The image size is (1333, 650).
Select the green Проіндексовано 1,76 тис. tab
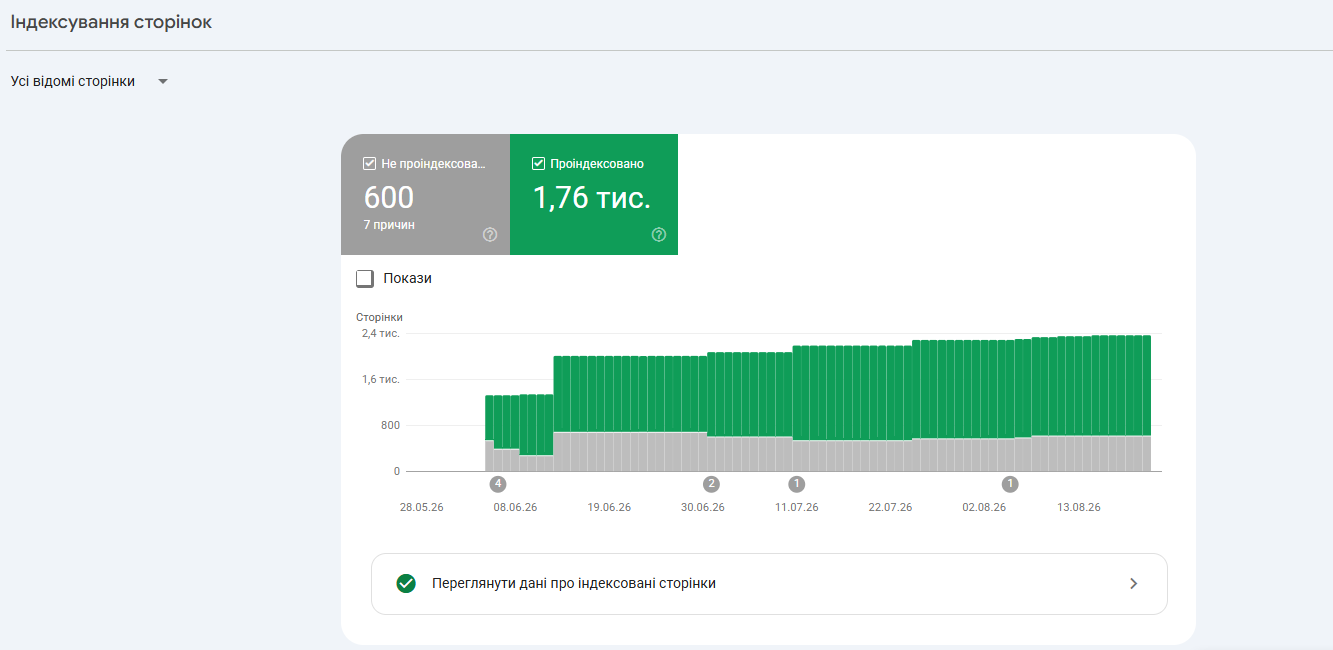click(x=594, y=194)
